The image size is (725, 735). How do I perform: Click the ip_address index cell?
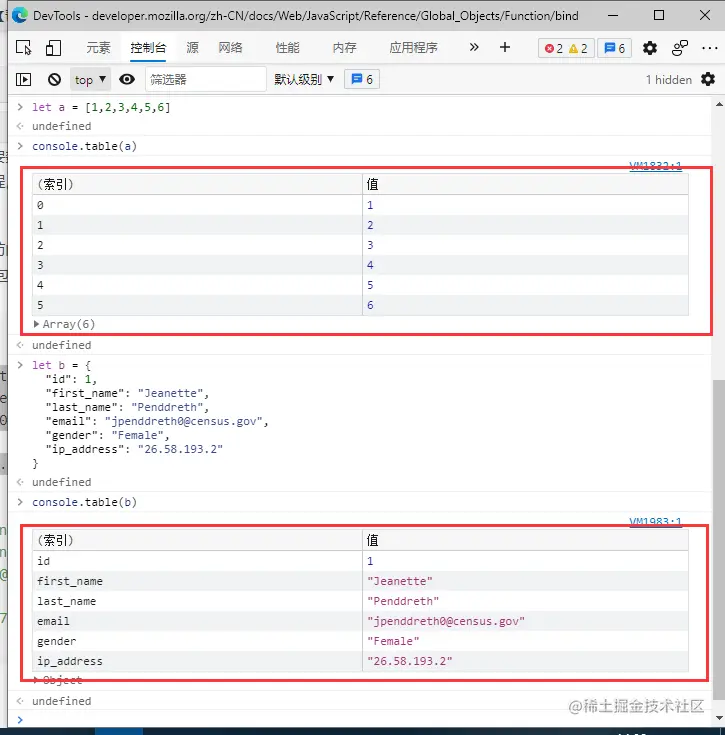click(x=197, y=661)
